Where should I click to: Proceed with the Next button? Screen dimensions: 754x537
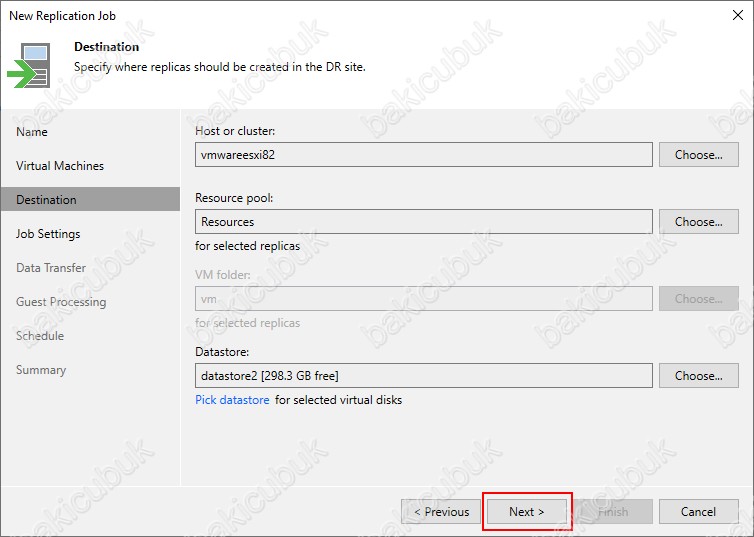click(527, 512)
